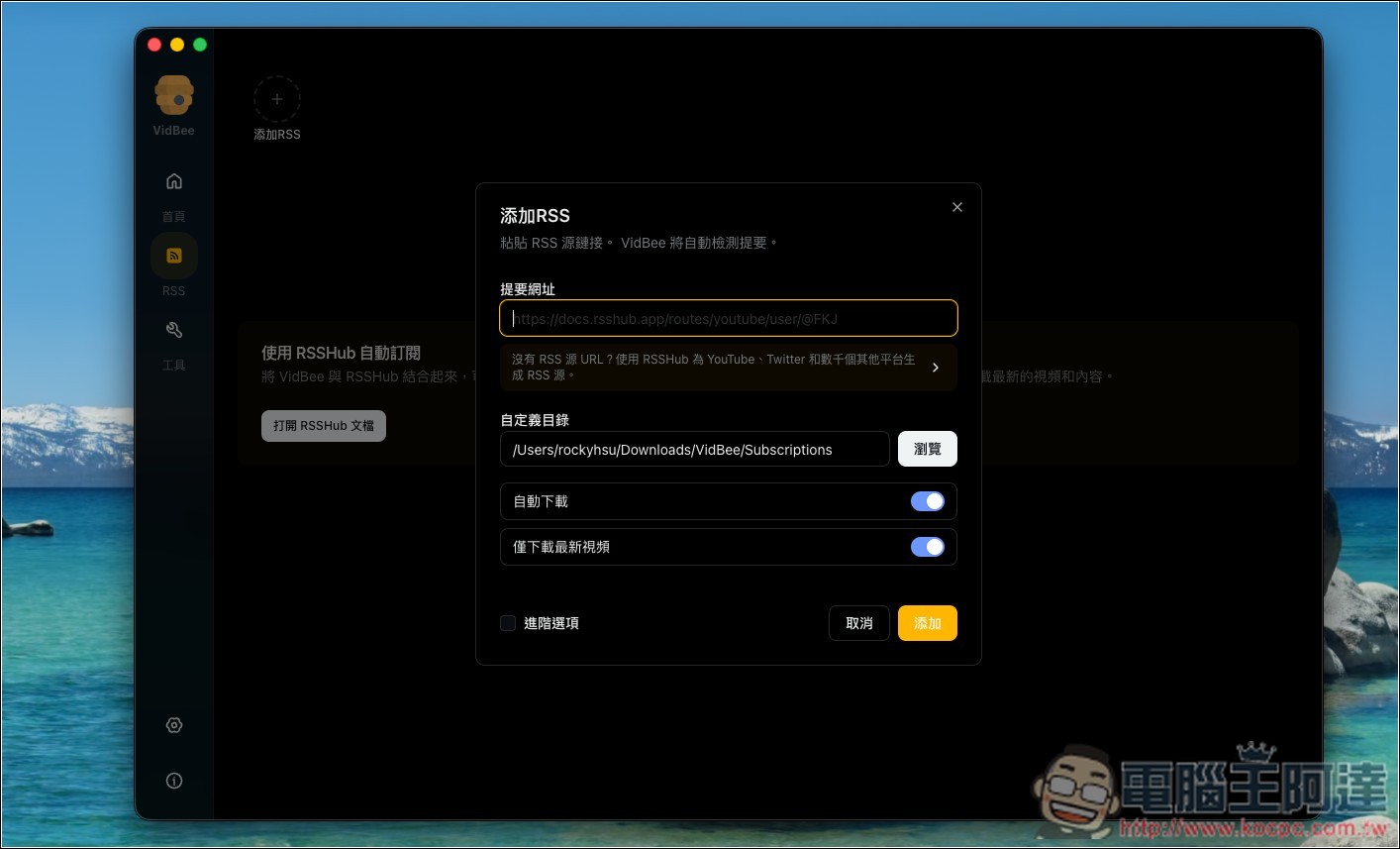Click the '進階選項' label text
Viewport: 1400px width, 849px height.
551,623
